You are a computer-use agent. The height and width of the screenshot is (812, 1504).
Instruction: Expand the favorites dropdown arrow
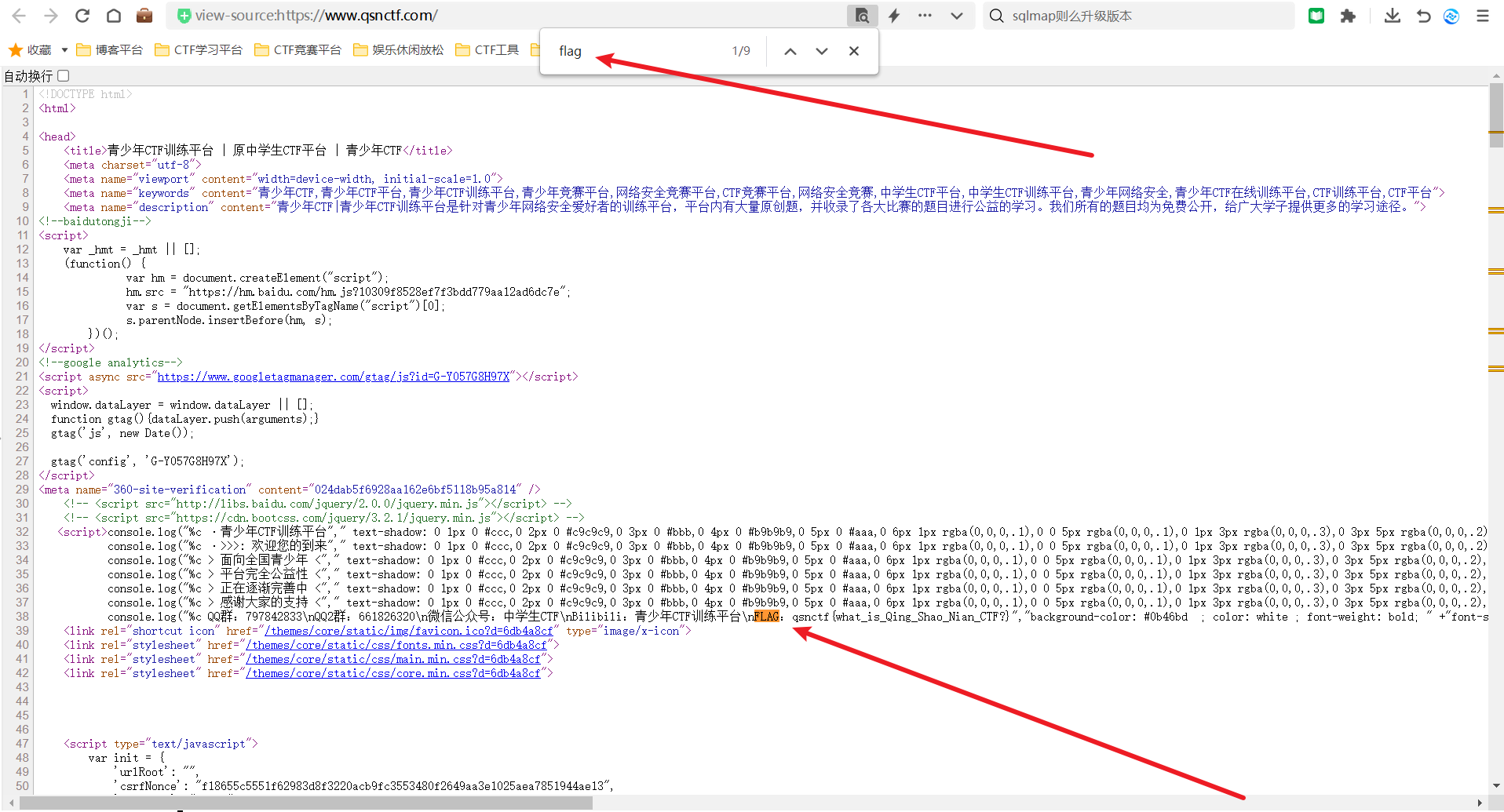point(64,50)
